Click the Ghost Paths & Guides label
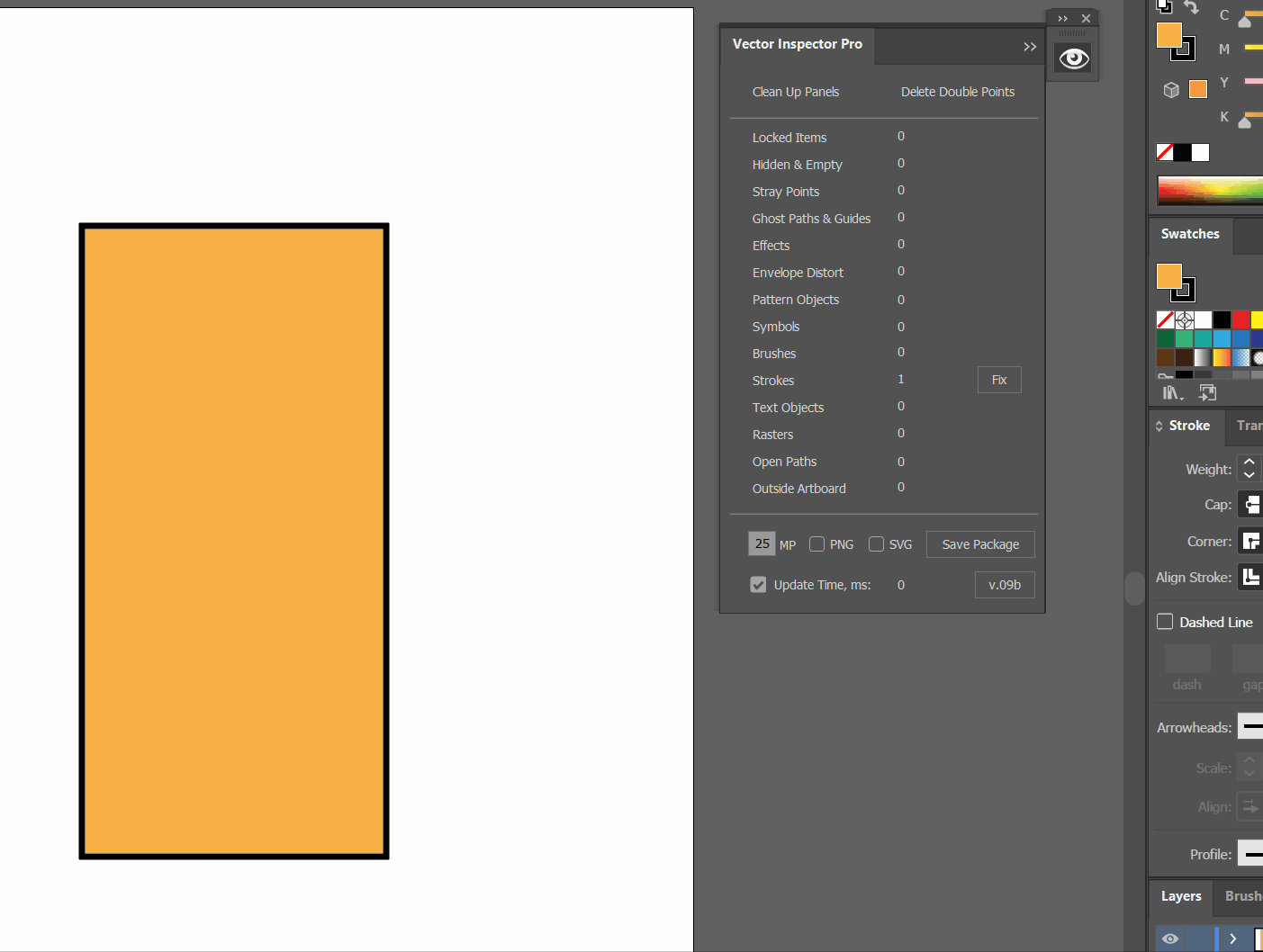Image resolution: width=1263 pixels, height=952 pixels. coord(811,219)
